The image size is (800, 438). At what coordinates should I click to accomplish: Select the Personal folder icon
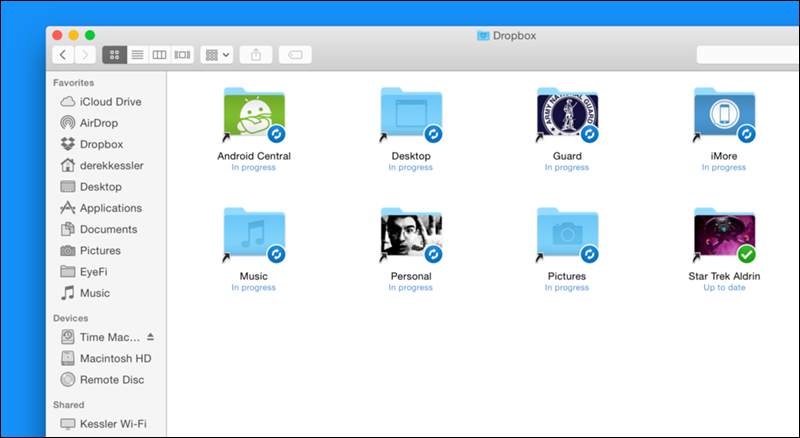[x=411, y=234]
